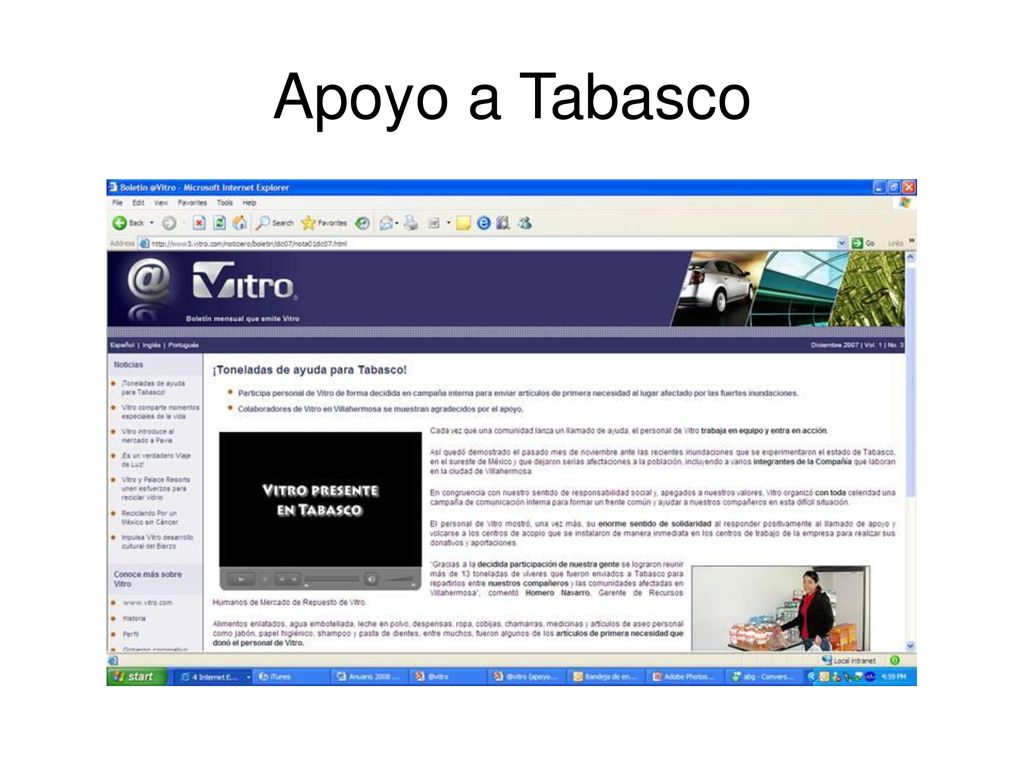Open Edit icon dropdown arrow in toolbar
Screen dimensions: 1024x768
[x=449, y=223]
